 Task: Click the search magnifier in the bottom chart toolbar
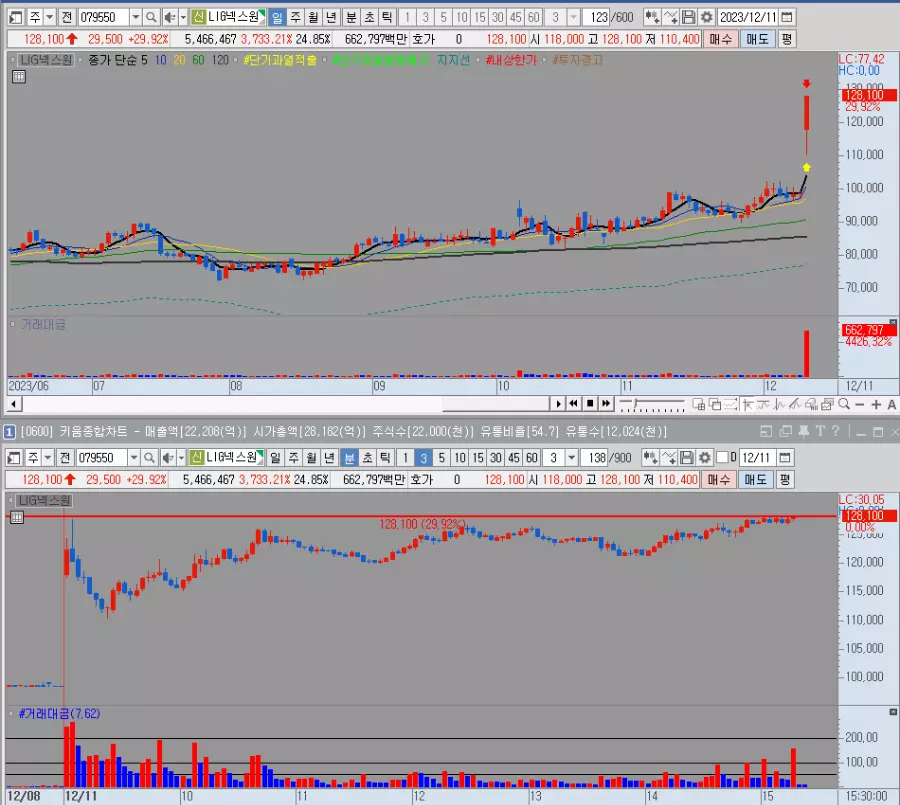(149, 458)
